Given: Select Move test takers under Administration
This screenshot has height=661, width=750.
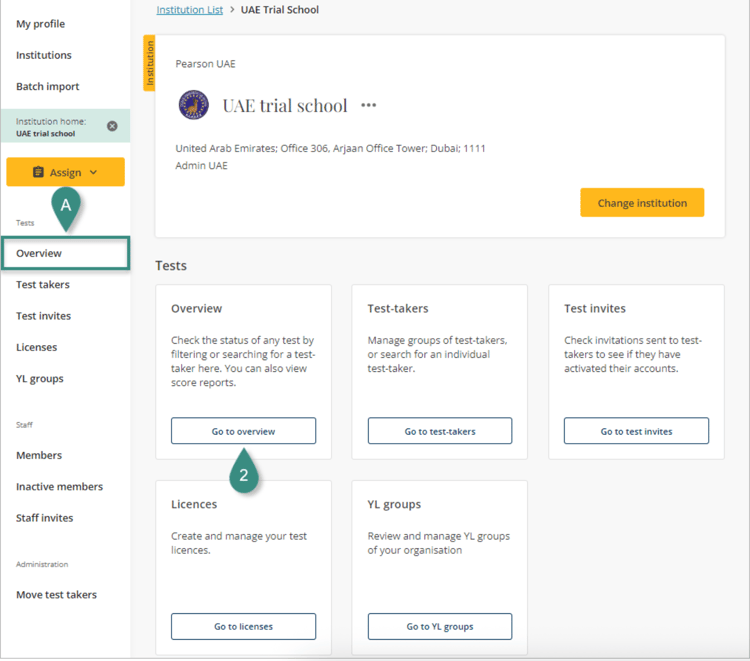Looking at the screenshot, I should (56, 595).
